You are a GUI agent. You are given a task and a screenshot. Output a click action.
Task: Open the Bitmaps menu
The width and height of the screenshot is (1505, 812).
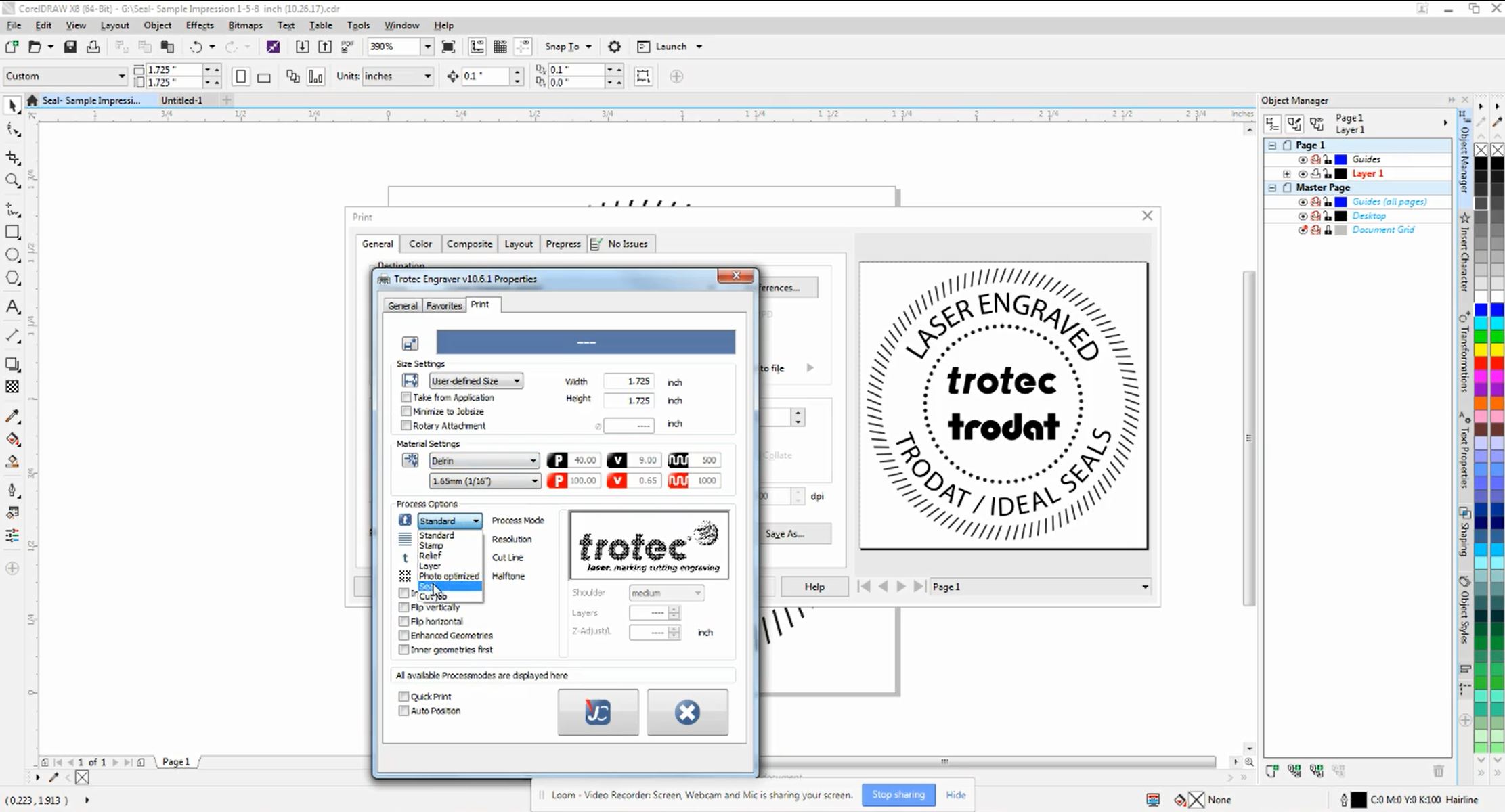point(245,26)
